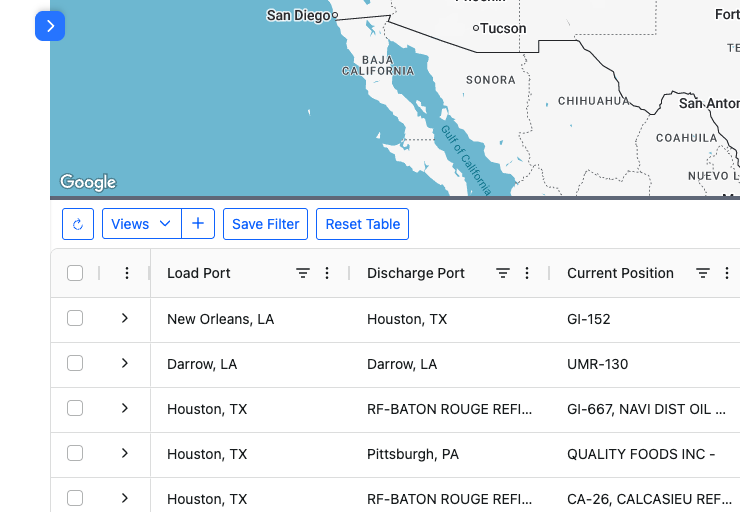Image resolution: width=740 pixels, height=512 pixels.
Task: Open the row-selector column three-dot menu
Action: pyautogui.click(x=126, y=273)
